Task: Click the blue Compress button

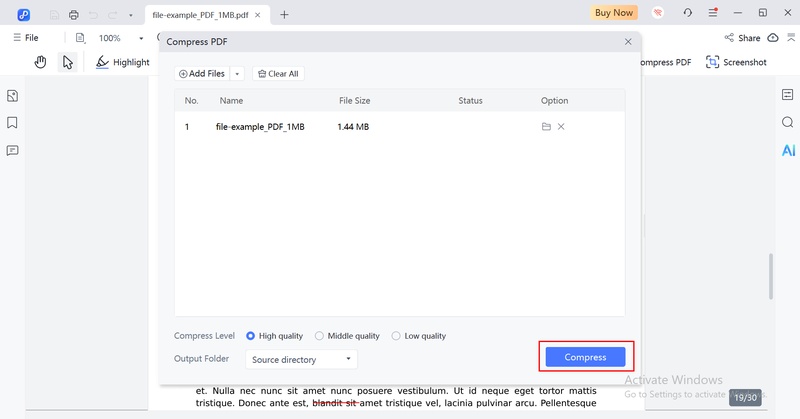Action: pyautogui.click(x=585, y=357)
